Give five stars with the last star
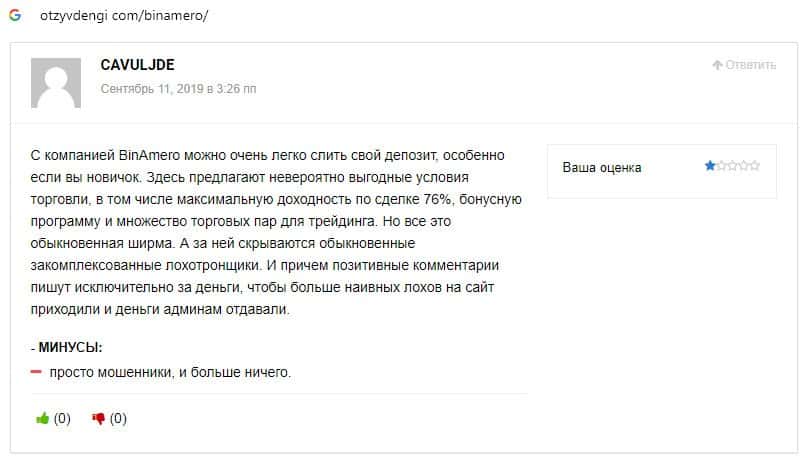The height and width of the screenshot is (462, 808). pyautogui.click(x=754, y=166)
